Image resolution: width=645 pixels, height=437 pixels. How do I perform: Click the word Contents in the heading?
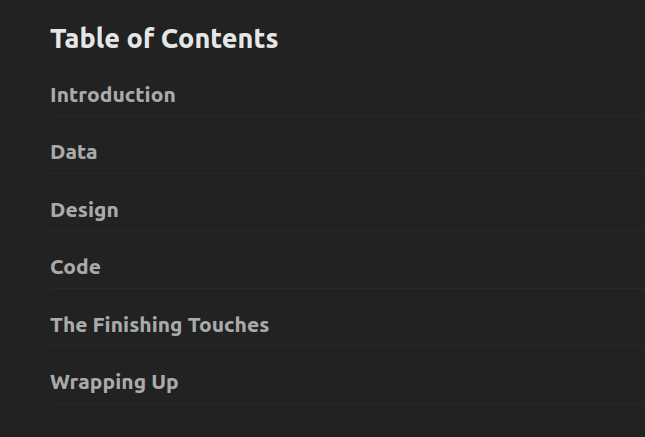[220, 39]
